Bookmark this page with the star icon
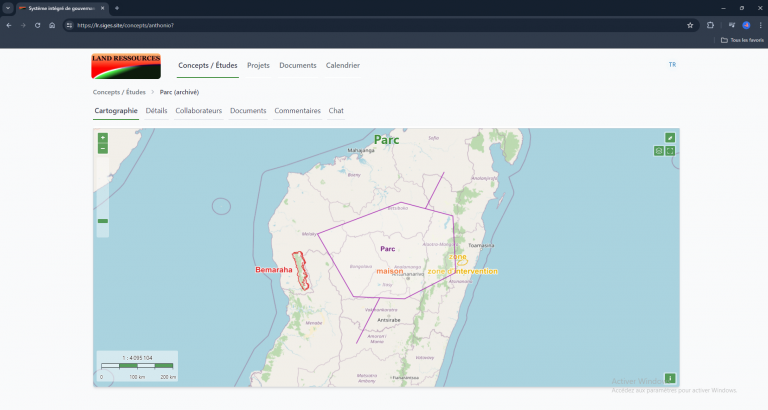Screen dimensions: 768x410 [690, 25]
